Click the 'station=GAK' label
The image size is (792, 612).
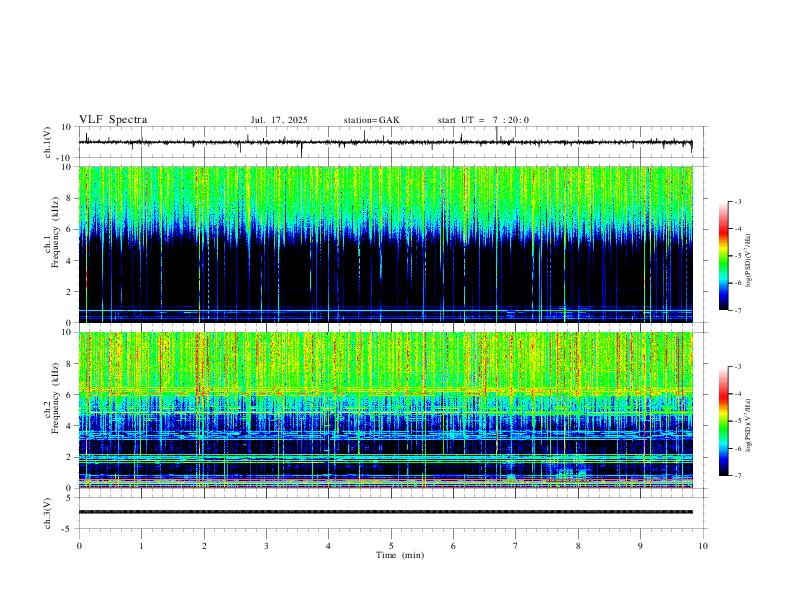(371, 120)
